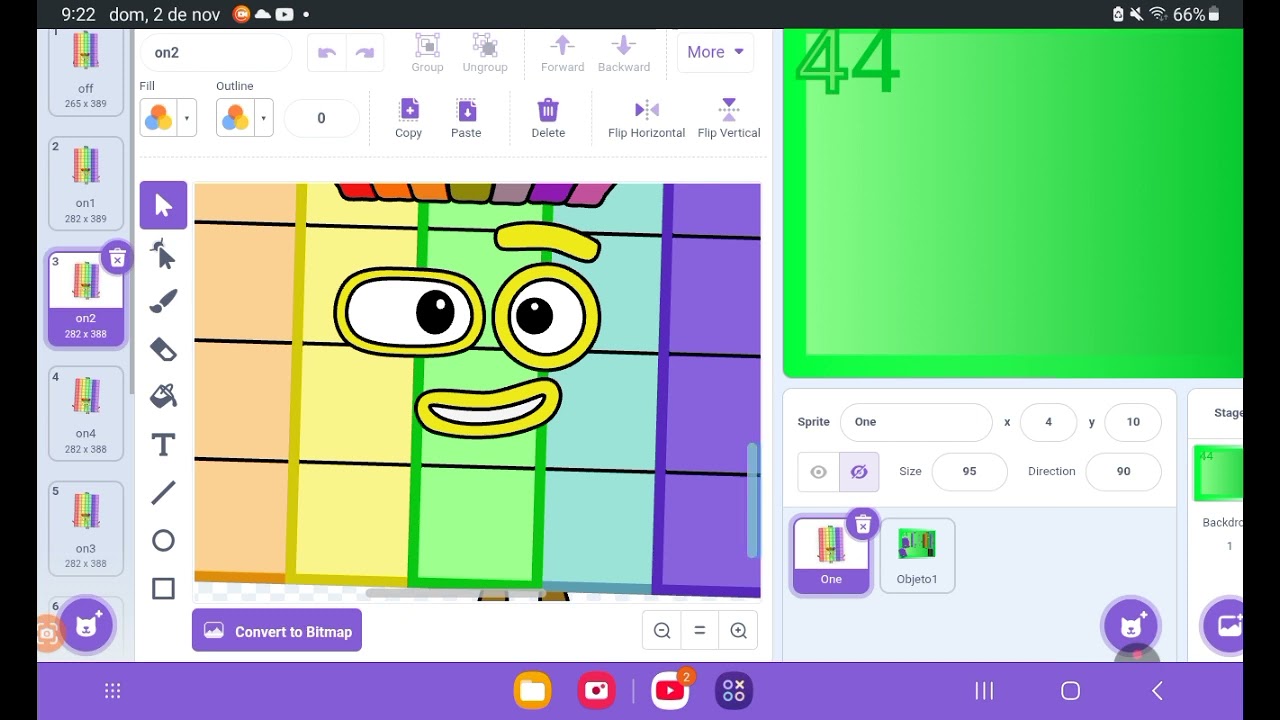Open the Choose a Sprite button
This screenshot has height=720, width=1280.
click(1131, 626)
